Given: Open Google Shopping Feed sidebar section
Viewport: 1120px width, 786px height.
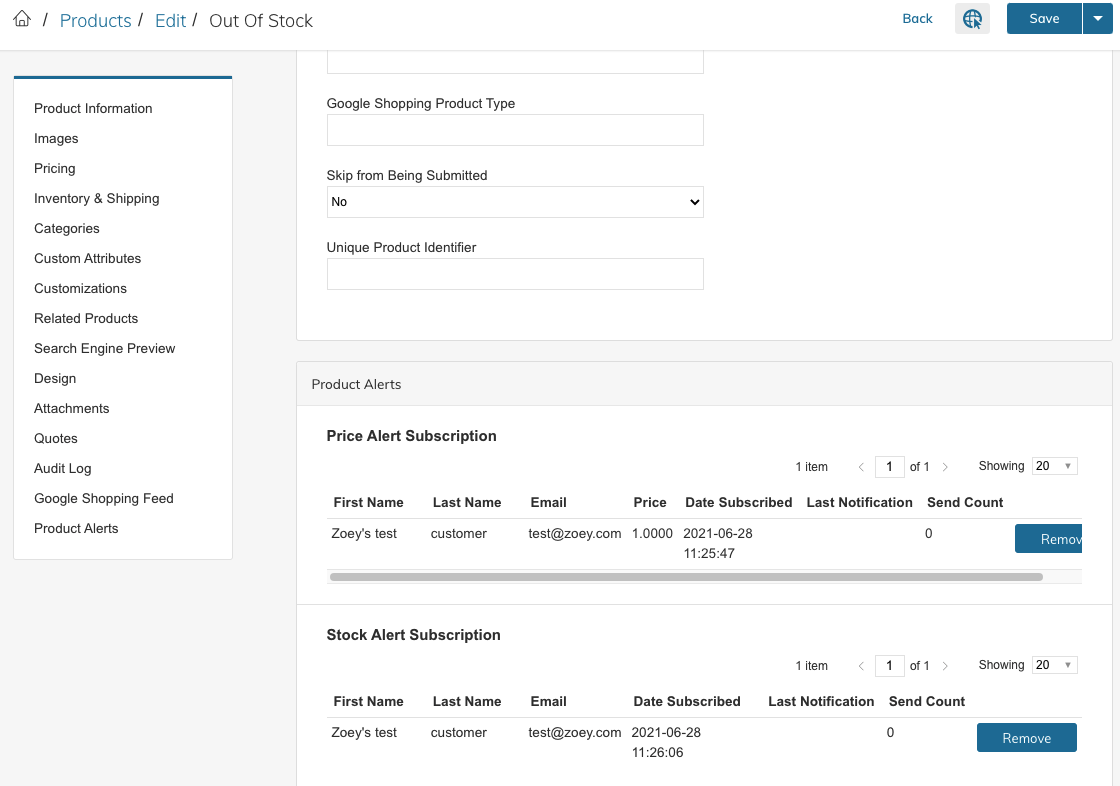Looking at the screenshot, I should pos(104,499).
